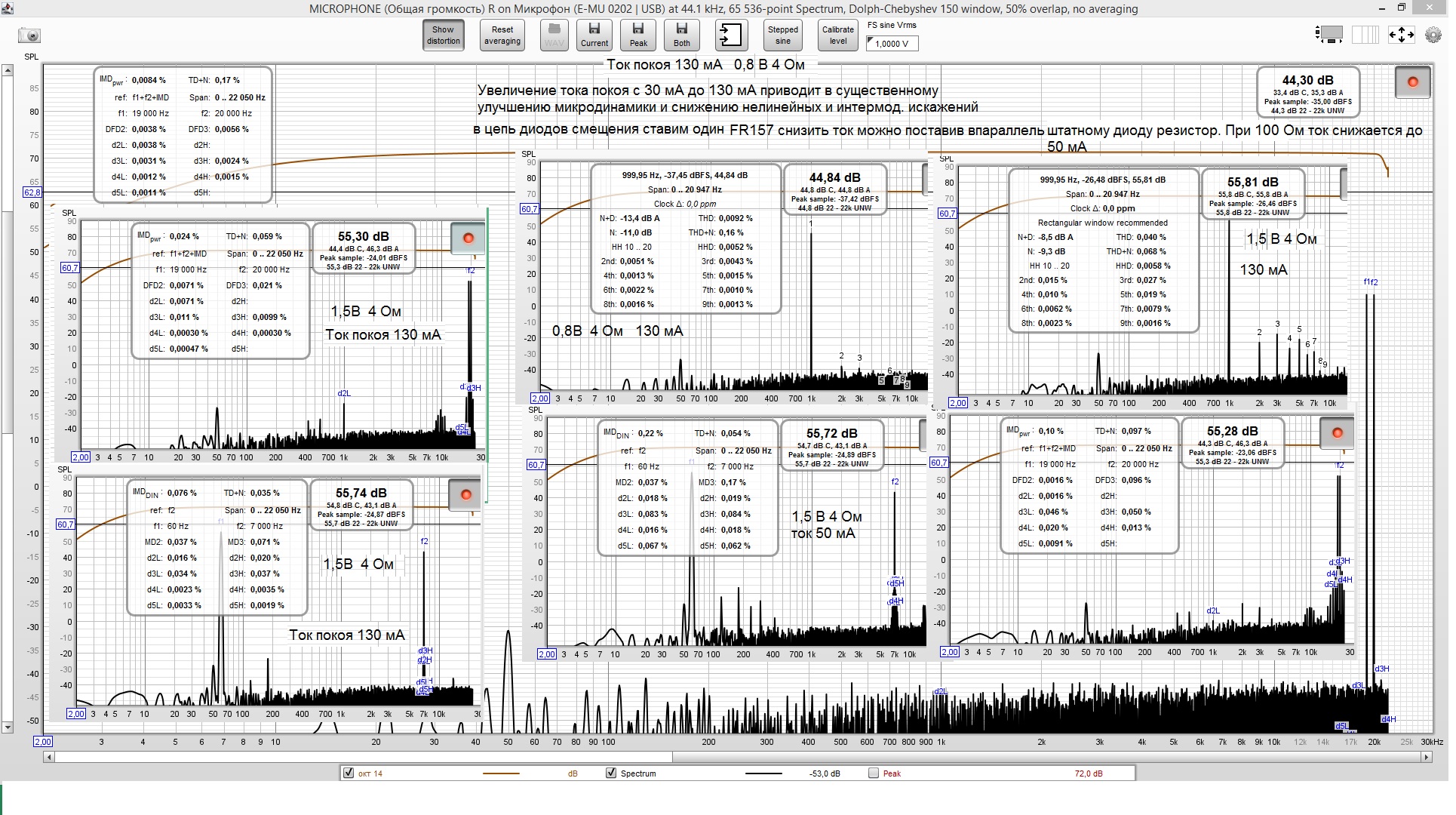Click the Both save floppy icon
1456x815 pixels.
[x=682, y=35]
